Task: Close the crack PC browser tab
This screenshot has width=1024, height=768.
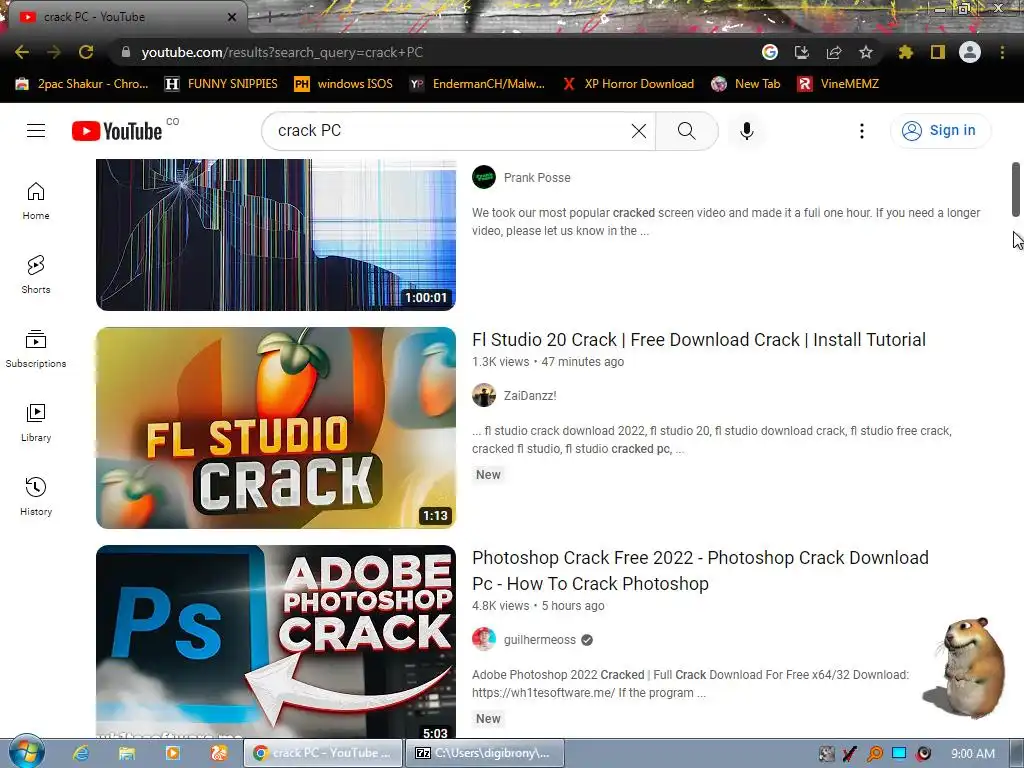Action: click(x=231, y=17)
